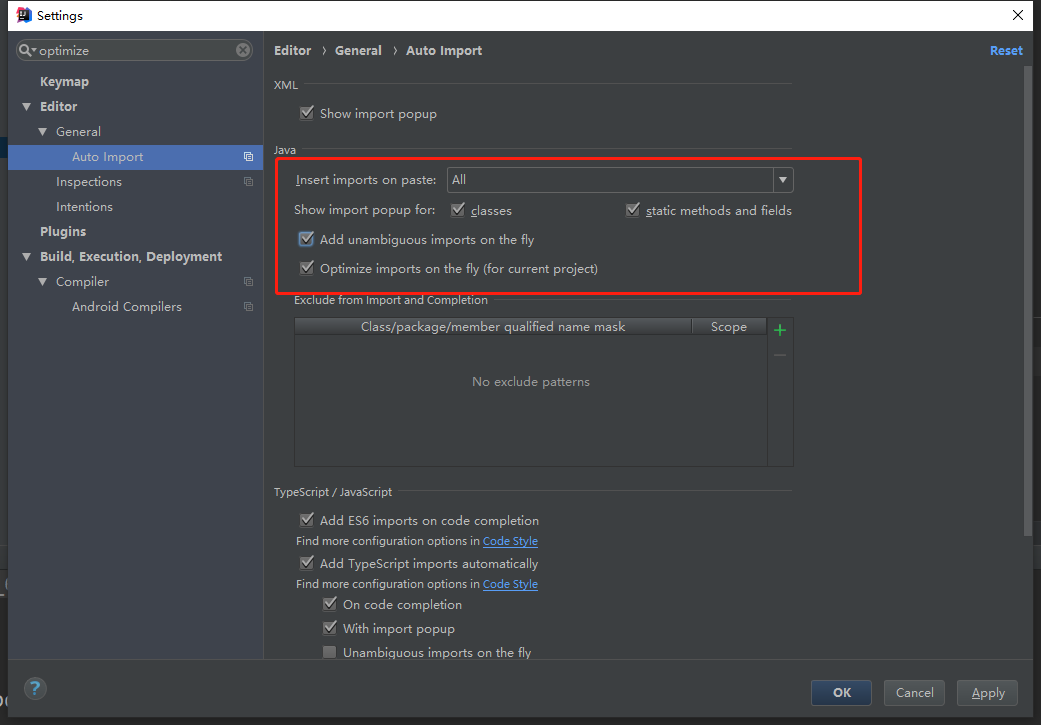Click the settings panel vertical scrollbar

pos(1027,300)
